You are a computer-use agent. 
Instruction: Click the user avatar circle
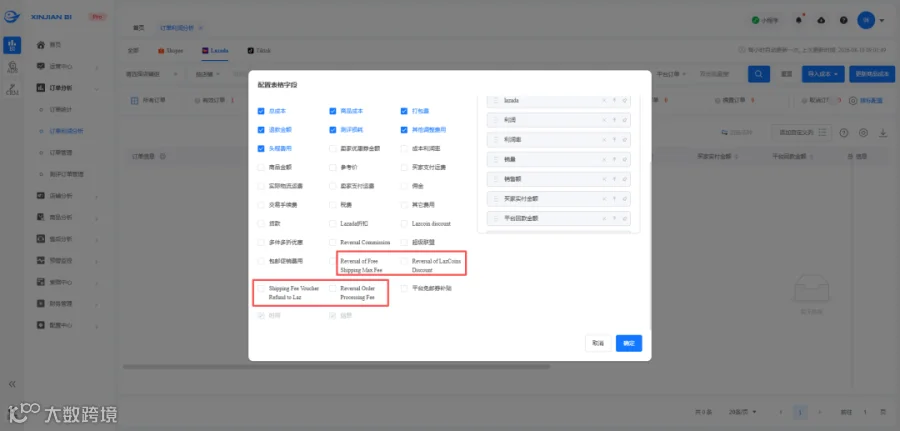coord(866,20)
